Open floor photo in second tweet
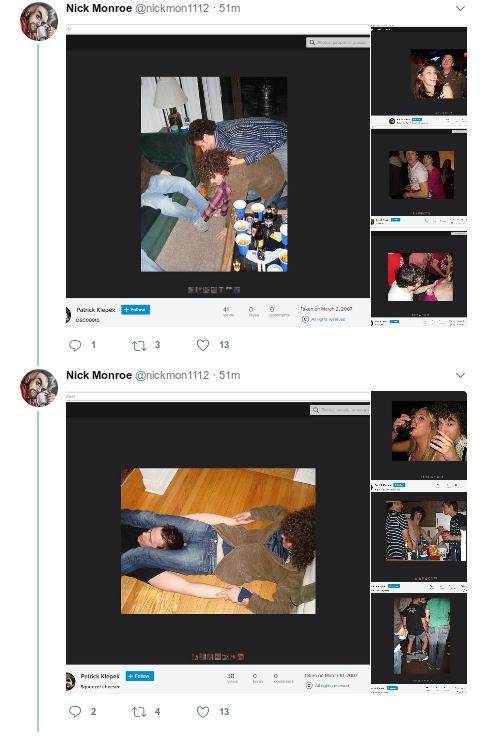 coord(218,542)
